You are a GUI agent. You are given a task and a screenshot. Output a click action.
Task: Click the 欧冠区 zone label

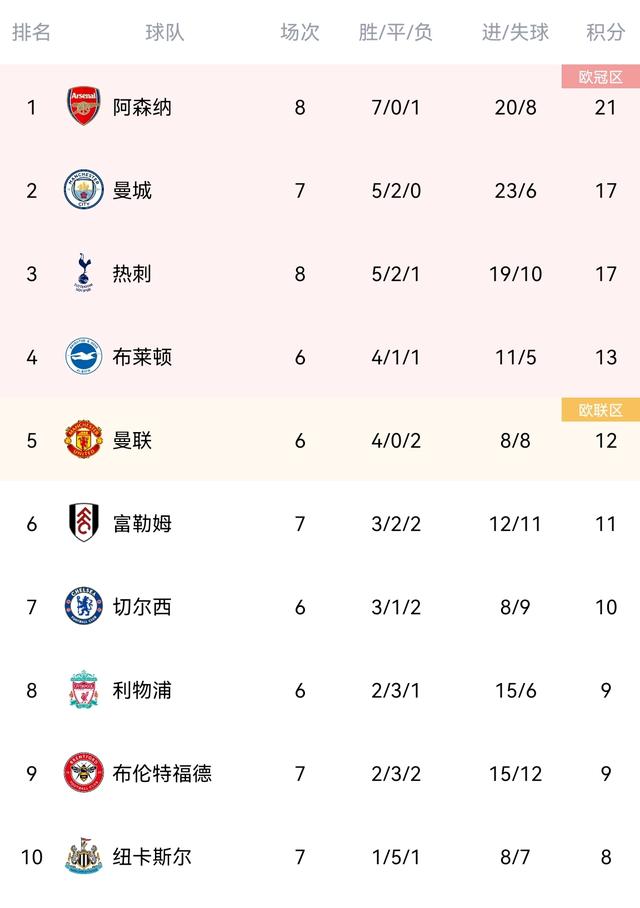click(x=600, y=77)
